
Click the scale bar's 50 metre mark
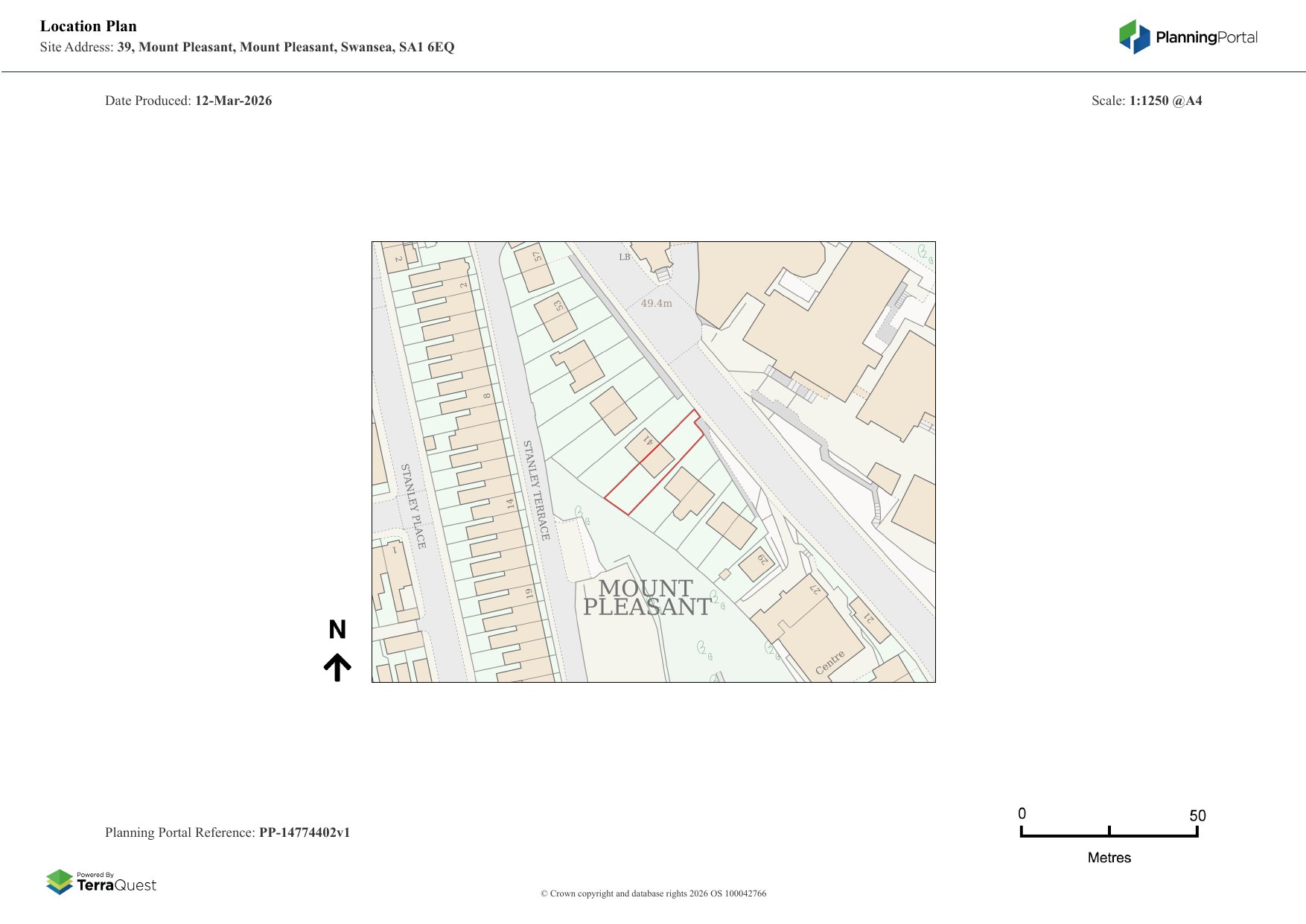(x=1197, y=832)
